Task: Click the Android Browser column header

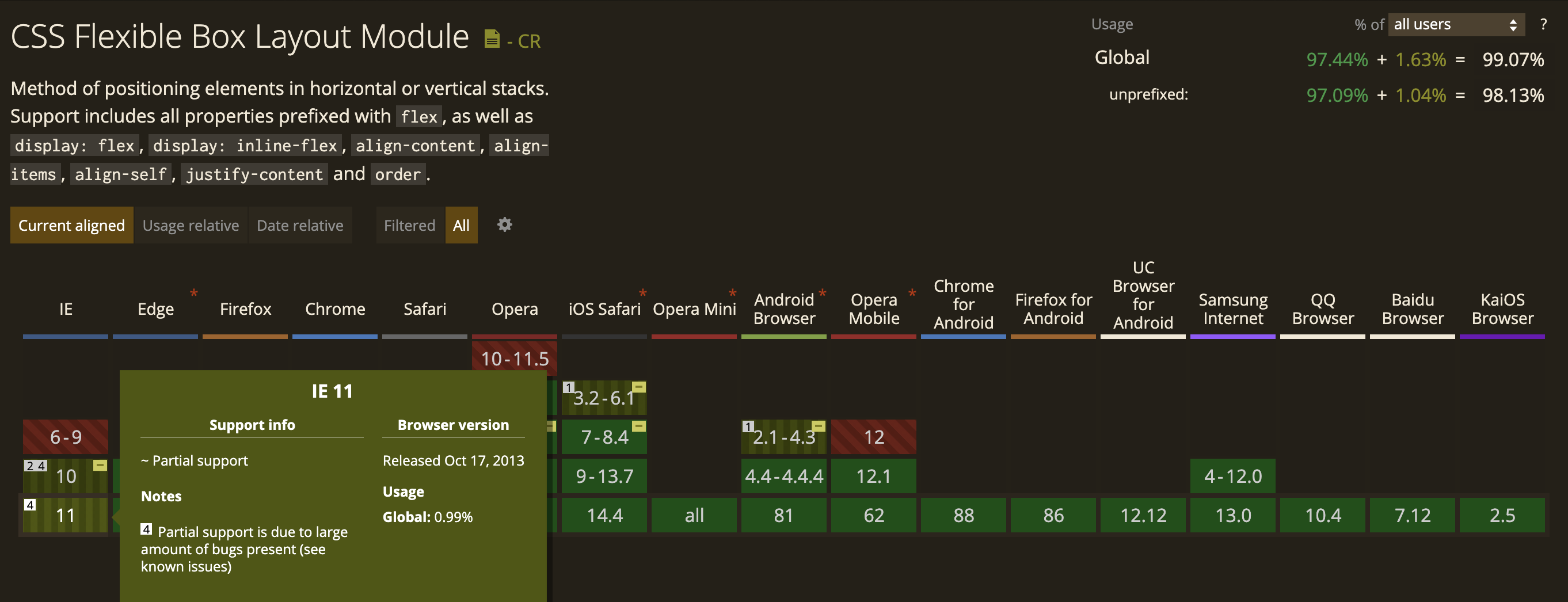Action: pyautogui.click(x=784, y=309)
